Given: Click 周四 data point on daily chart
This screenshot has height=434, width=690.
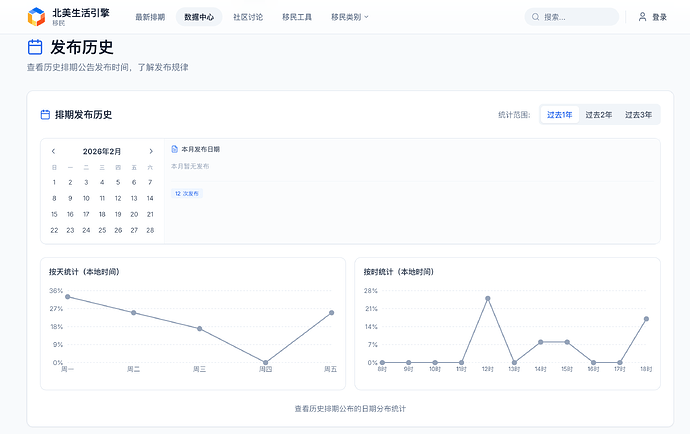Looking at the screenshot, I should (265, 363).
